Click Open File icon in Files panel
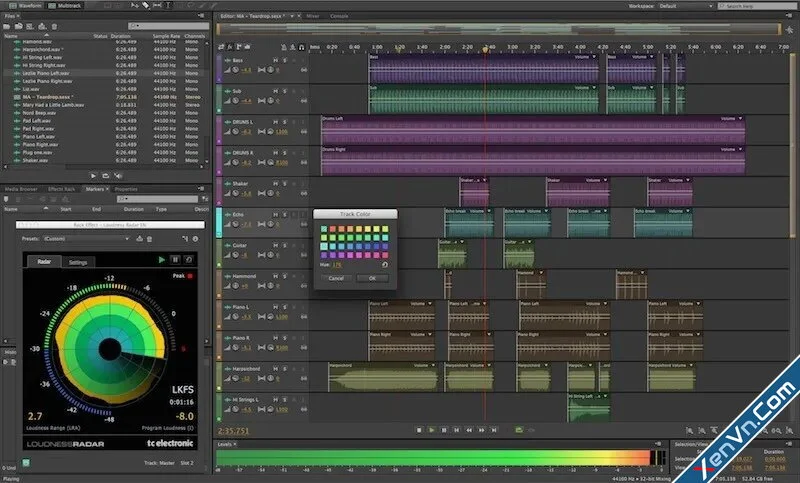800x483 pixels. [x=7, y=26]
